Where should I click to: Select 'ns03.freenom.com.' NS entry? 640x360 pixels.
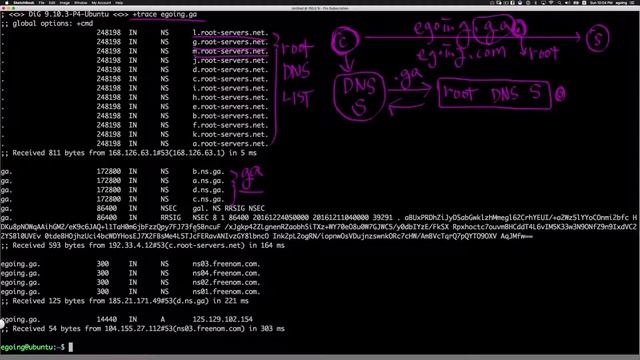pos(226,264)
